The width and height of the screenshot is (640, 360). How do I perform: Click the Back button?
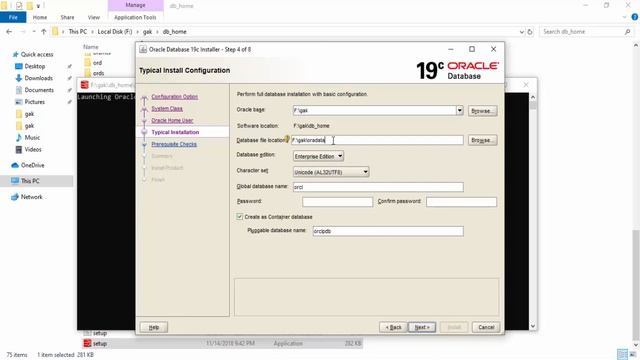pyautogui.click(x=393, y=327)
